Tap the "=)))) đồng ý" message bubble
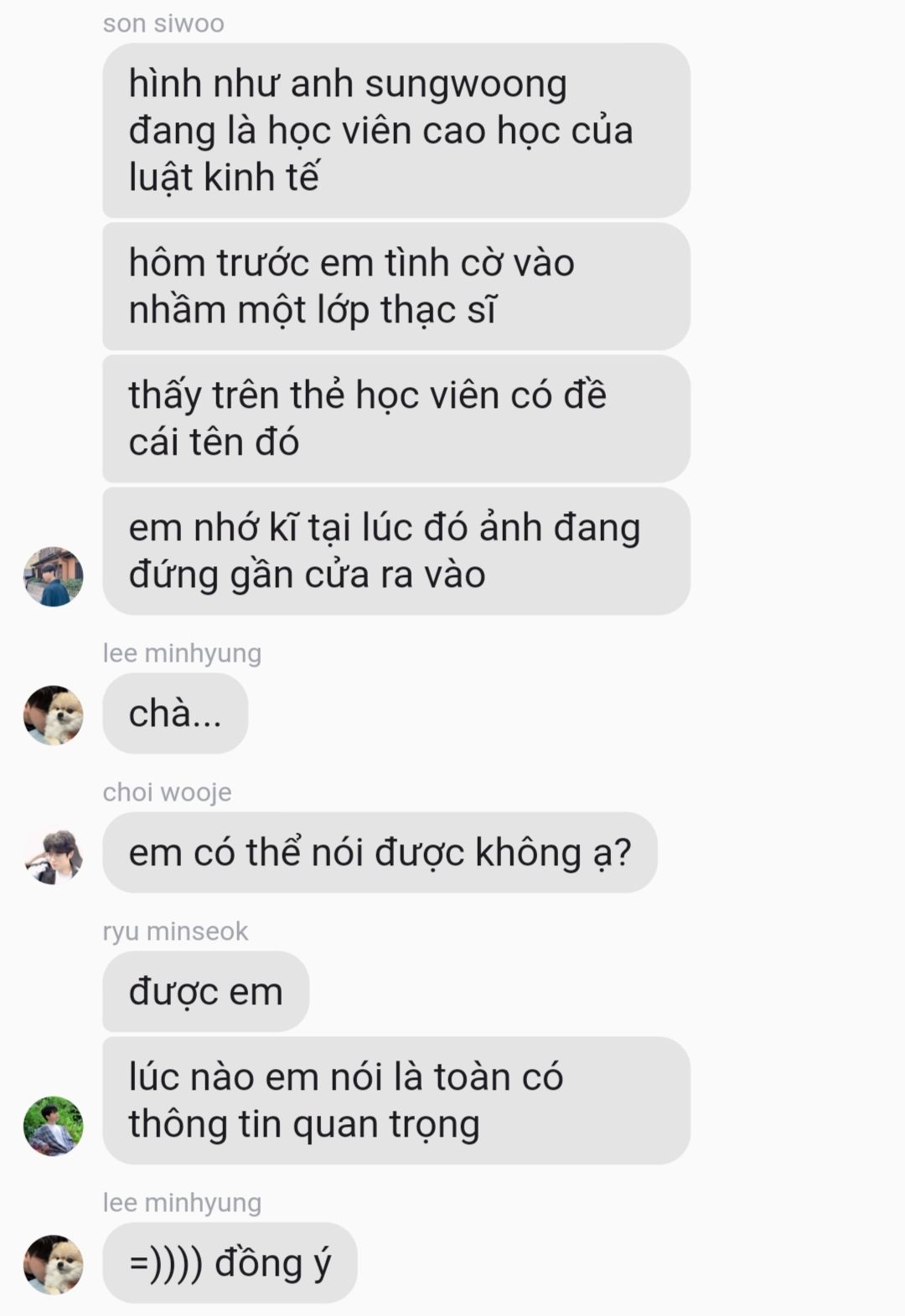This screenshot has height=1316, width=905. point(230,1263)
